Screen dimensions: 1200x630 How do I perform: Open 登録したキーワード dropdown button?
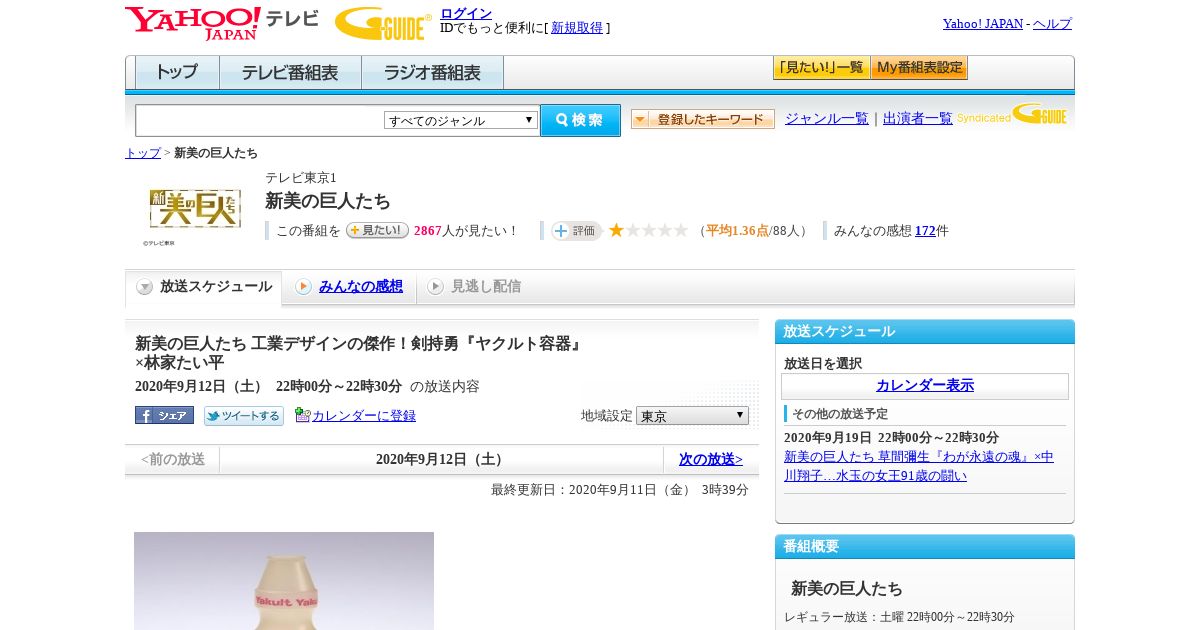[x=703, y=119]
